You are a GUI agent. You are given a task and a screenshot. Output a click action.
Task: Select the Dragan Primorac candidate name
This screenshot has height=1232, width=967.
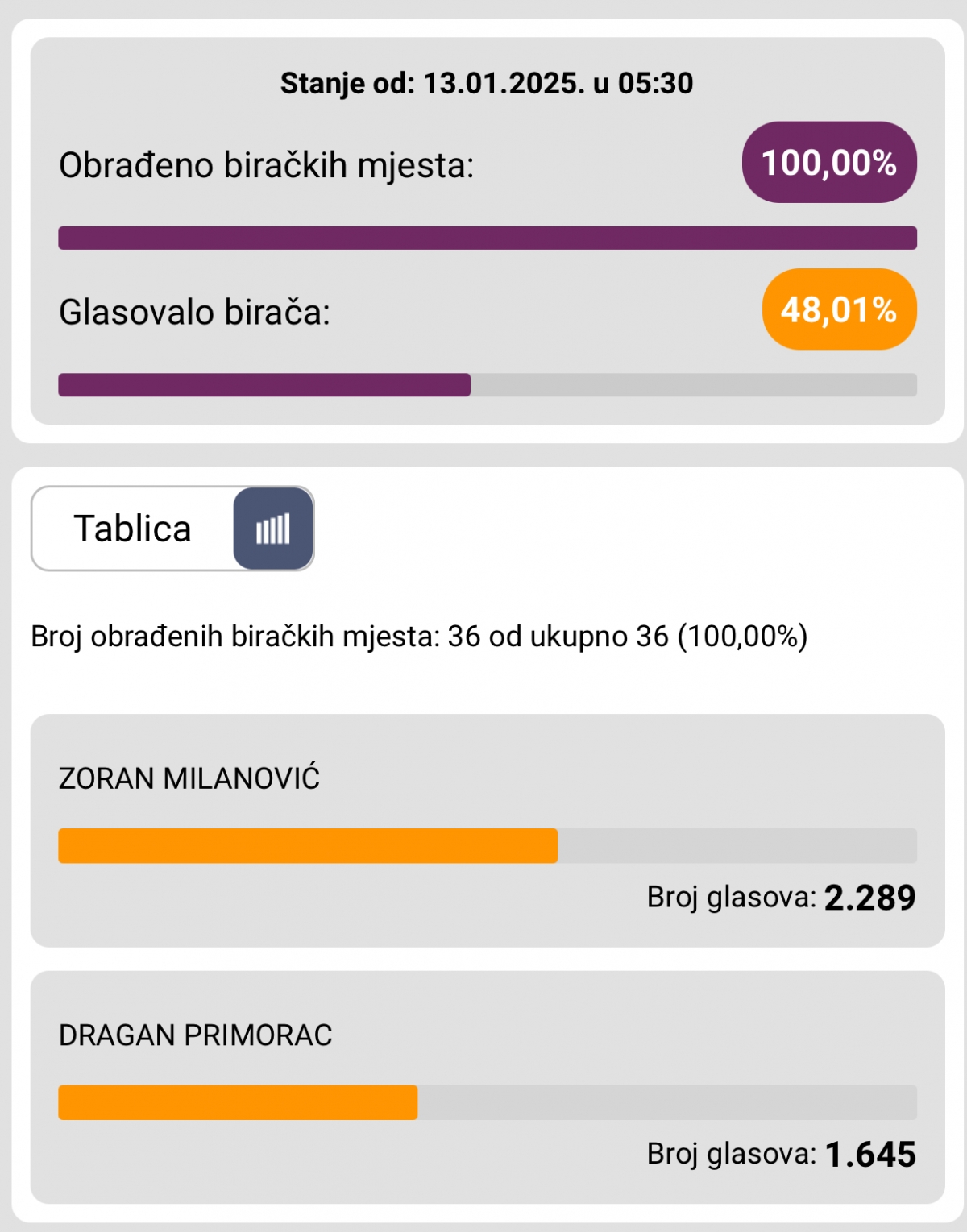[x=196, y=1035]
